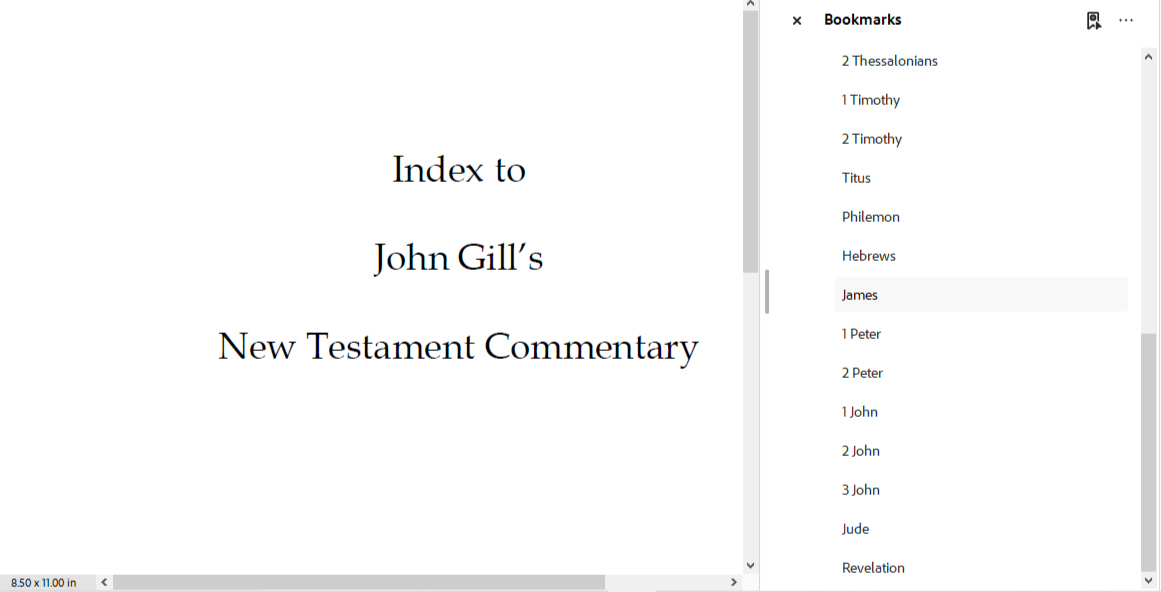The height and width of the screenshot is (592, 1161).
Task: Open the James bookmark
Action: (x=860, y=295)
